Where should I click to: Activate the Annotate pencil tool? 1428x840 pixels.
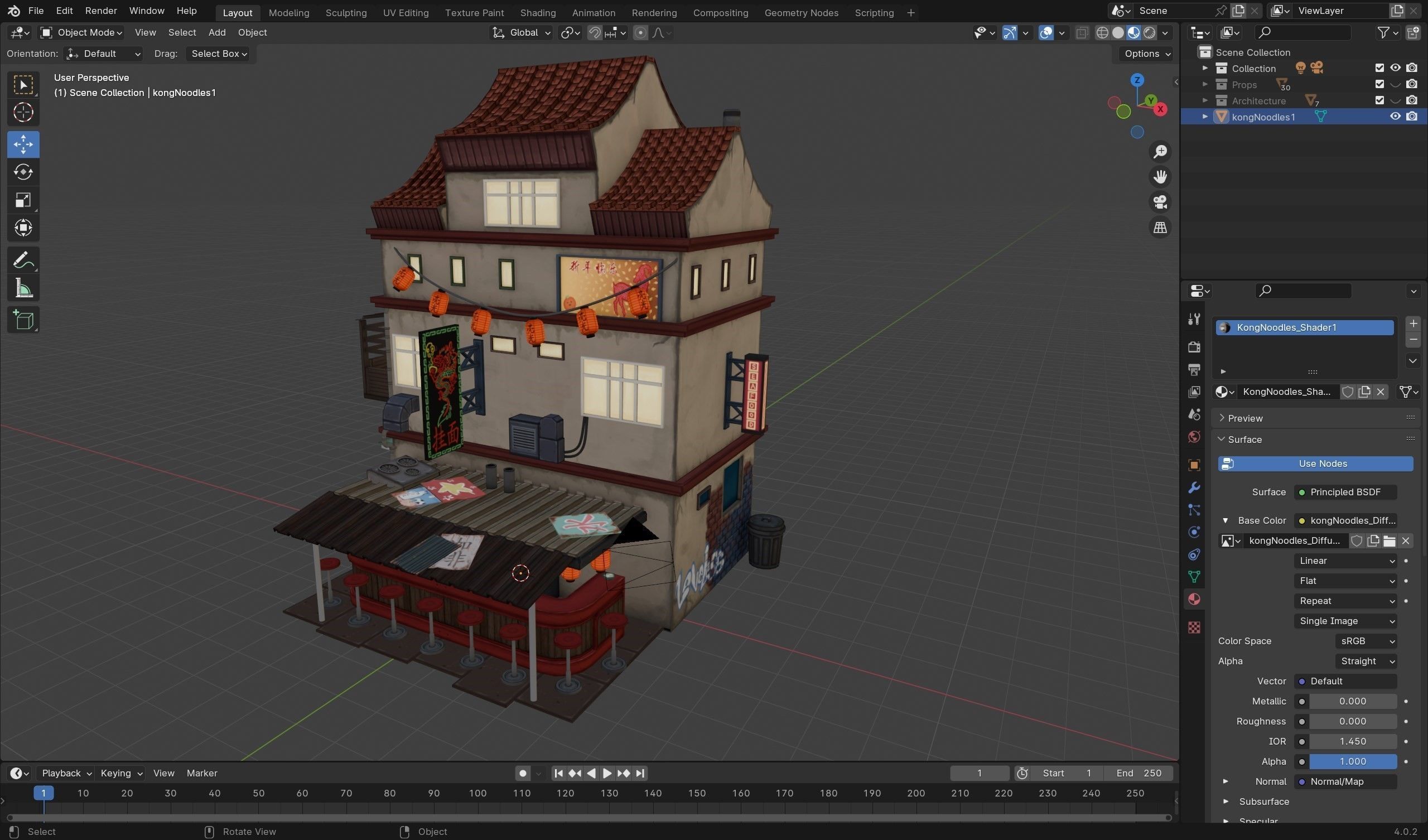pyautogui.click(x=23, y=260)
